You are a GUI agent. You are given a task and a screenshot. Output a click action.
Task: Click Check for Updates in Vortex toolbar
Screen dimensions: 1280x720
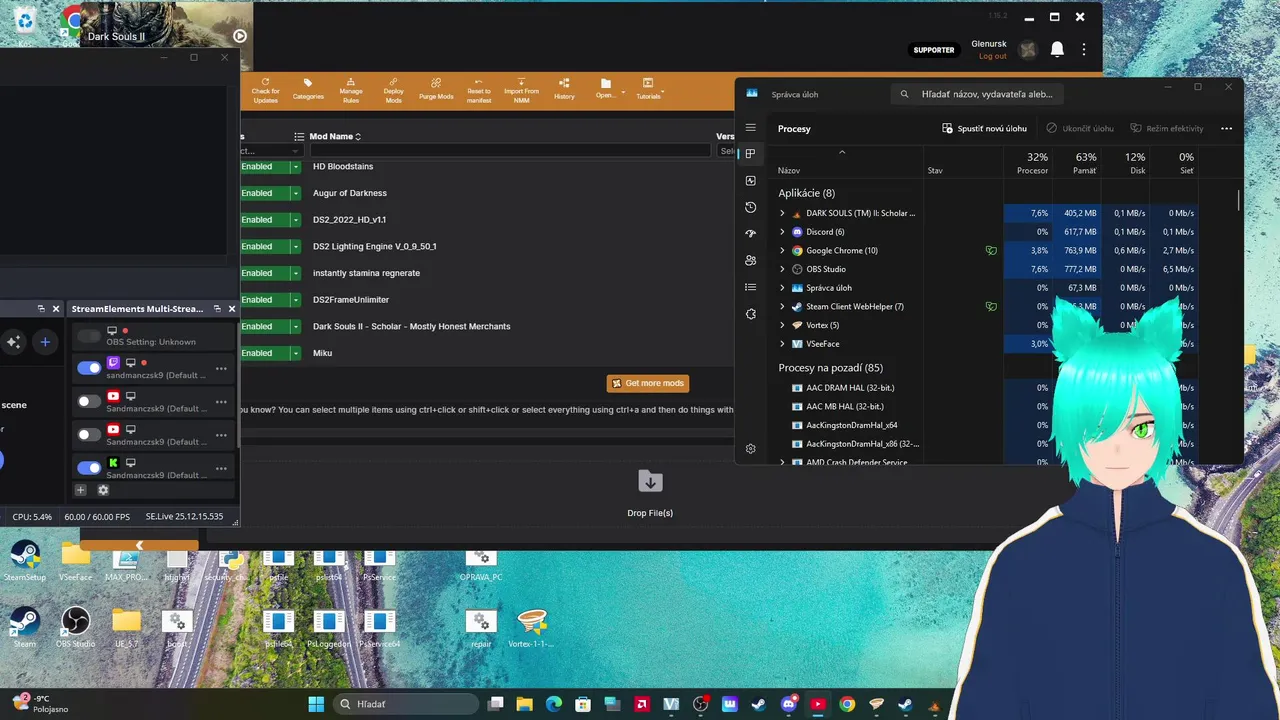pos(266,89)
